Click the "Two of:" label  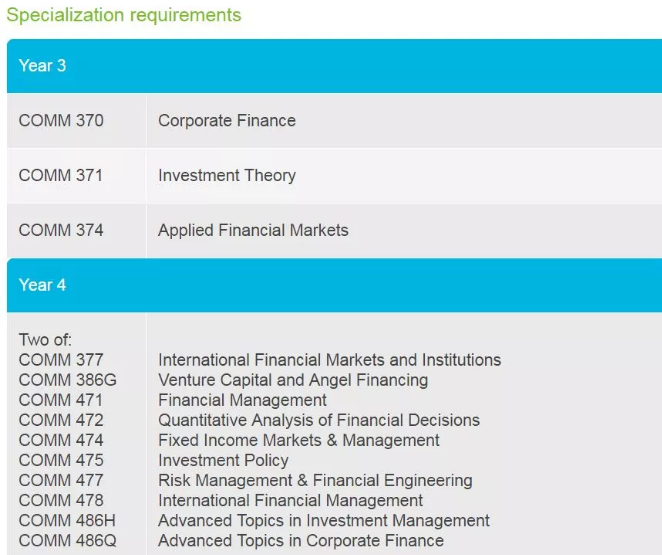pos(45,340)
